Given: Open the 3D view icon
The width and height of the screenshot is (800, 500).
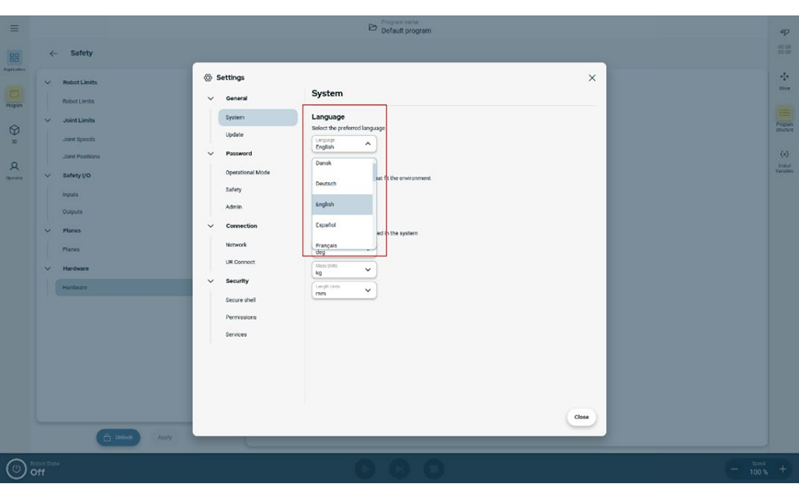Looking at the screenshot, I should [14, 132].
